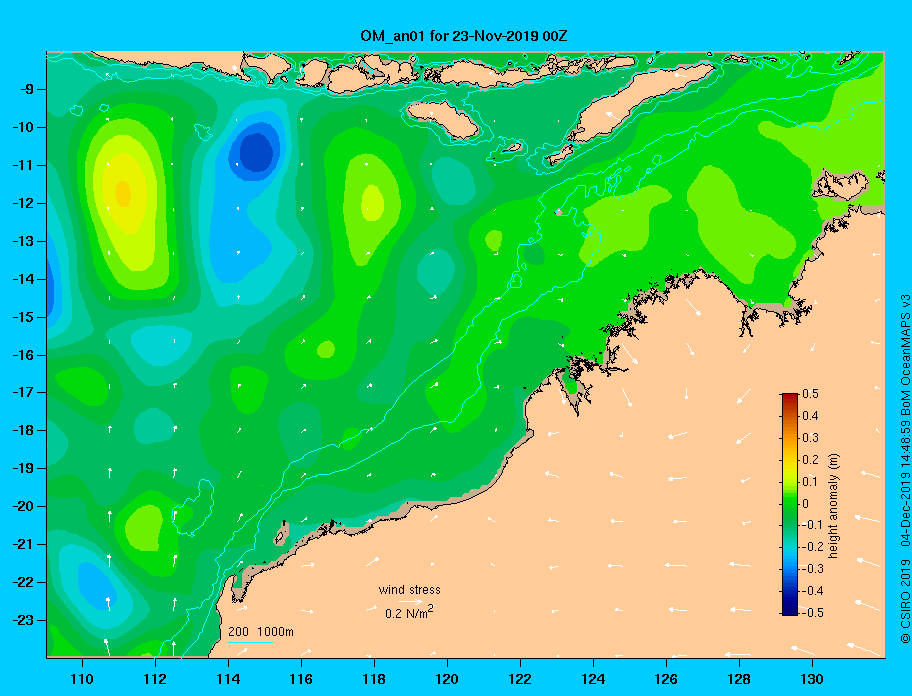Click latitude label -12 on left axis
Viewport: 912px width, 696px height.
click(x=23, y=203)
